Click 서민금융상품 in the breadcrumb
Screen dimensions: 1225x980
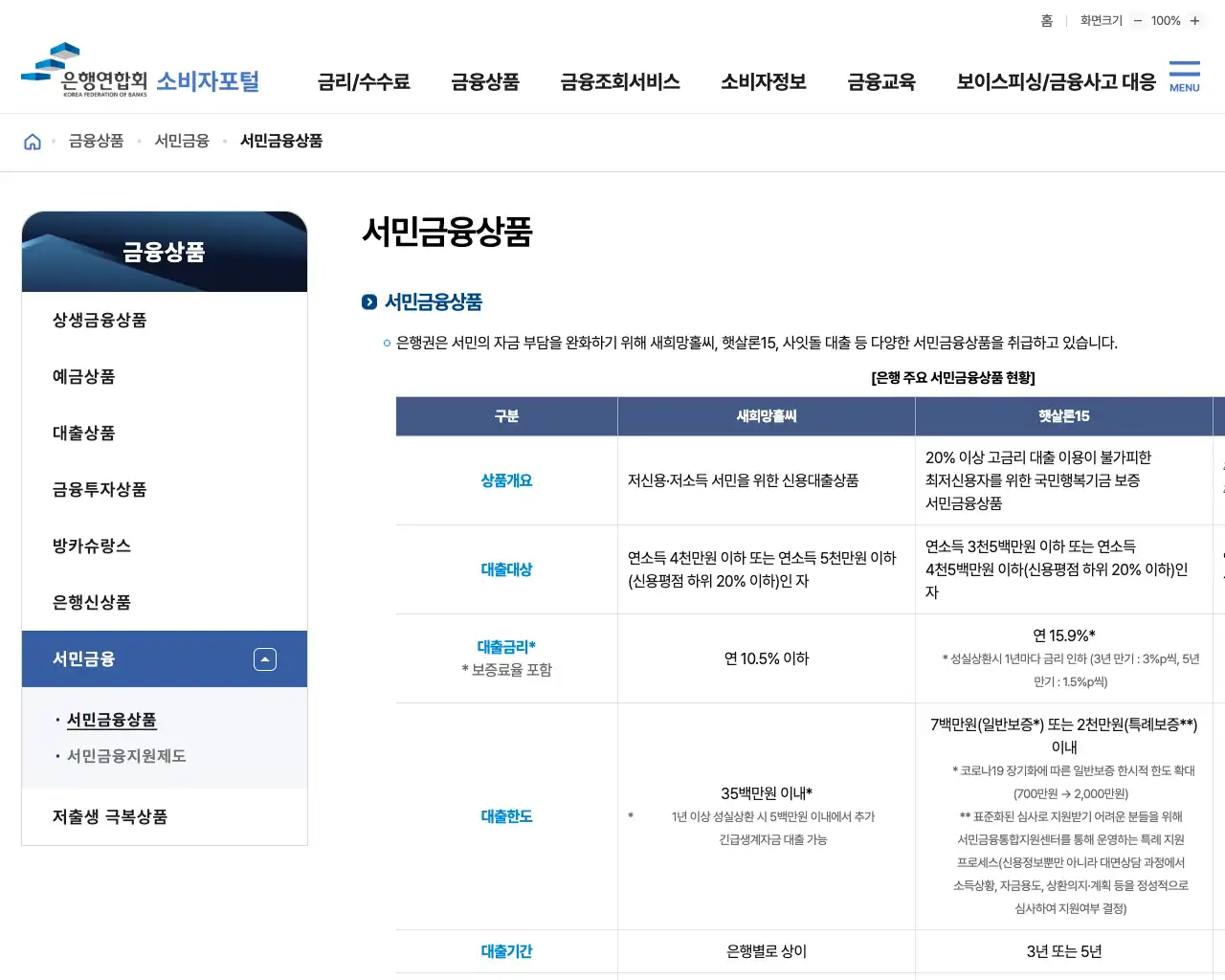pos(281,142)
